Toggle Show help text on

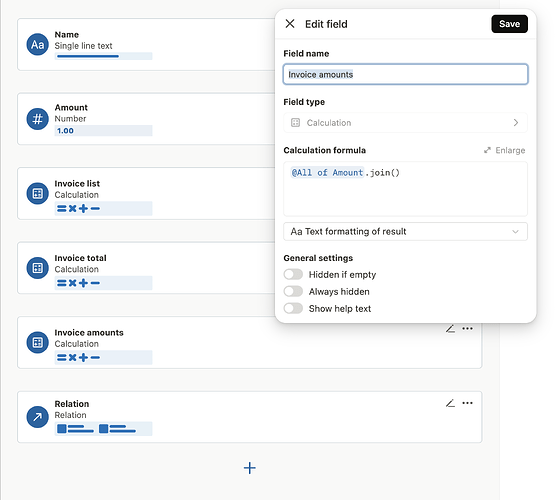click(x=293, y=308)
